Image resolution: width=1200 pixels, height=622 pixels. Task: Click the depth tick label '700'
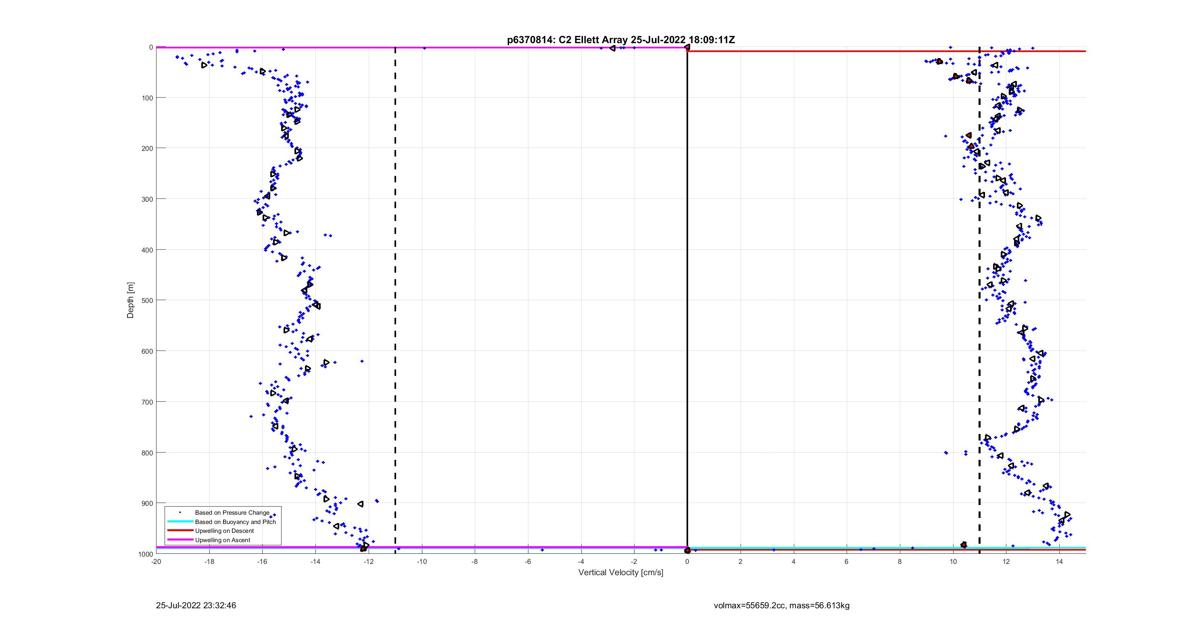tap(146, 402)
